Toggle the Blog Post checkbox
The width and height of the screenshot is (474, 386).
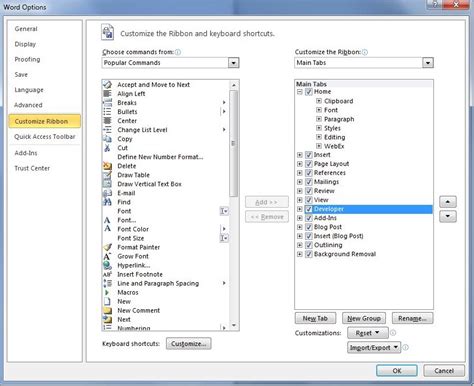click(309, 227)
